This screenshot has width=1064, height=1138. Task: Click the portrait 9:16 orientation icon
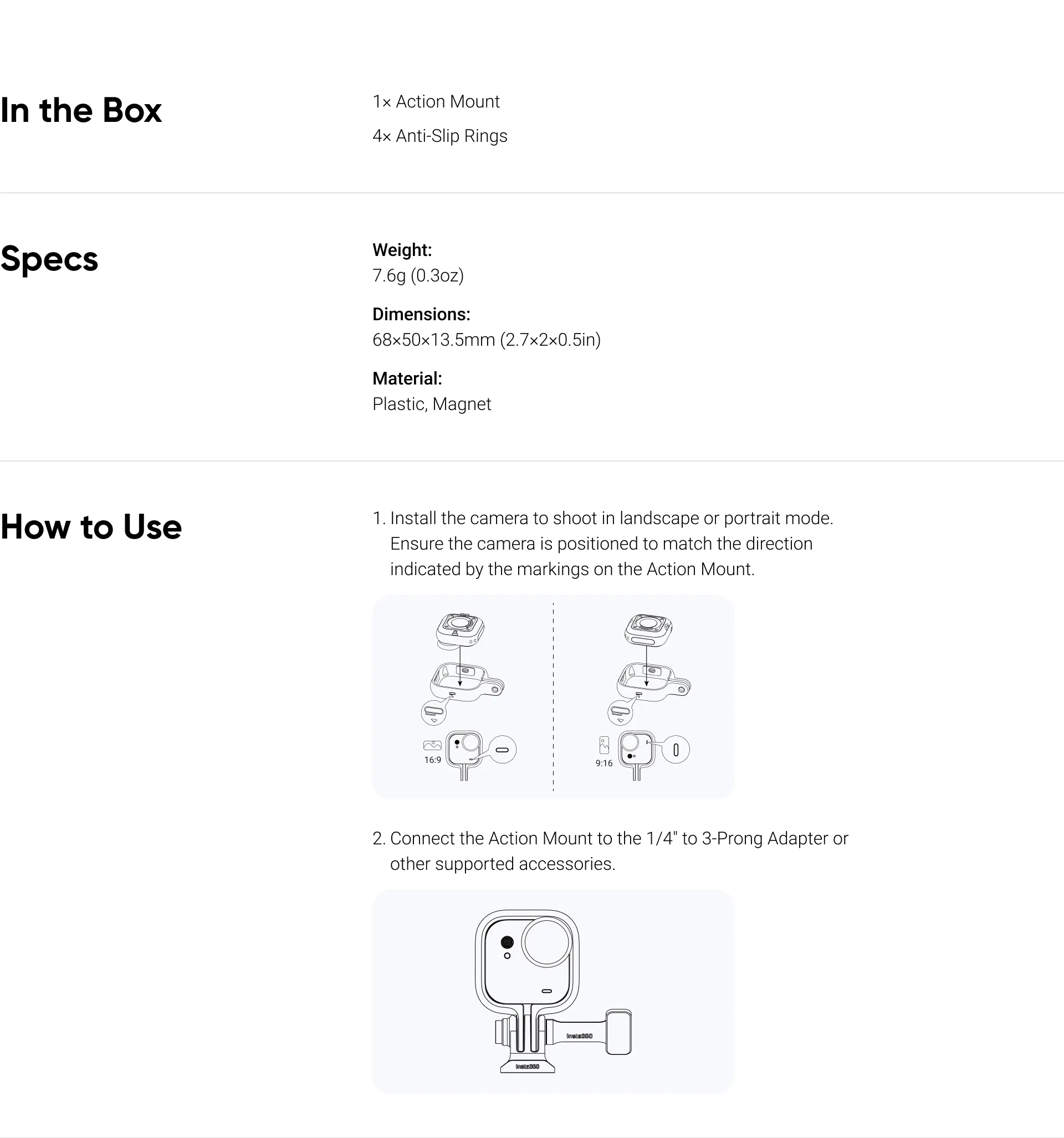coord(604,745)
